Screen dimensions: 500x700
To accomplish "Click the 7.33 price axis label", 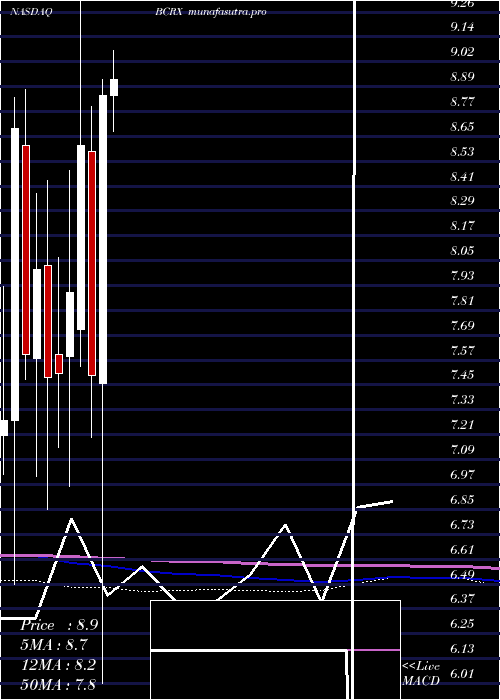I will click(x=462, y=400).
